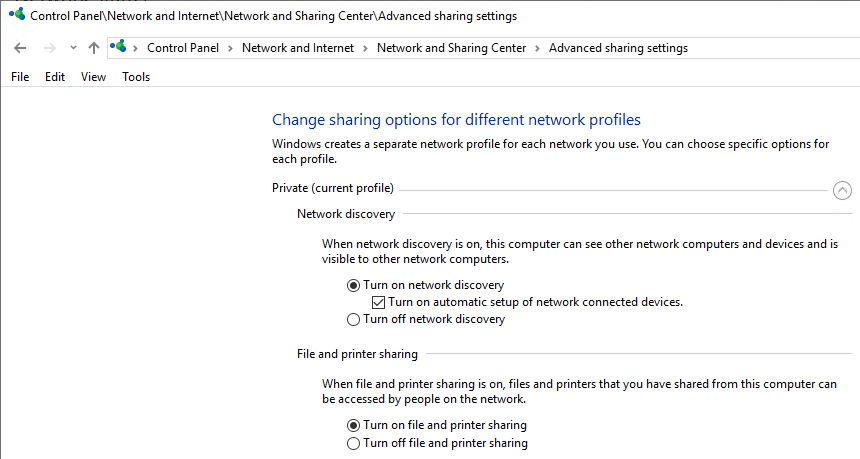Viewport: 860px width, 459px height.
Task: Select Turn off network discovery
Action: 353,320
